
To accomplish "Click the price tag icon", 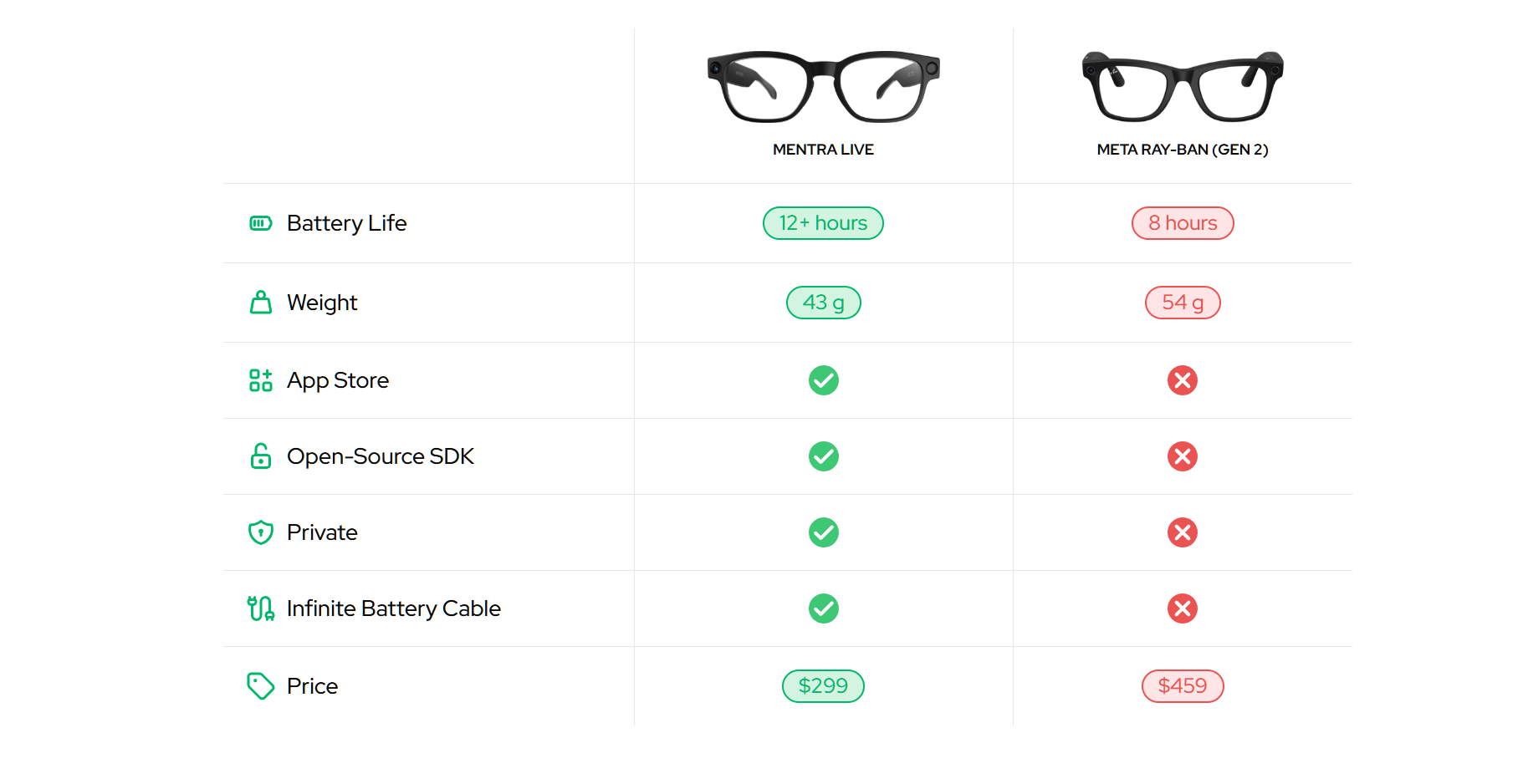I will tap(261, 686).
